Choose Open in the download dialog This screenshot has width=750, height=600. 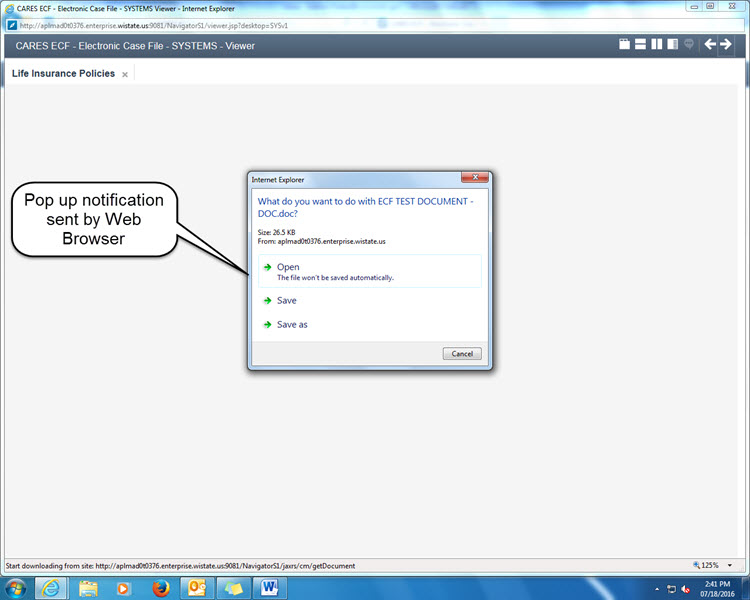coord(288,267)
